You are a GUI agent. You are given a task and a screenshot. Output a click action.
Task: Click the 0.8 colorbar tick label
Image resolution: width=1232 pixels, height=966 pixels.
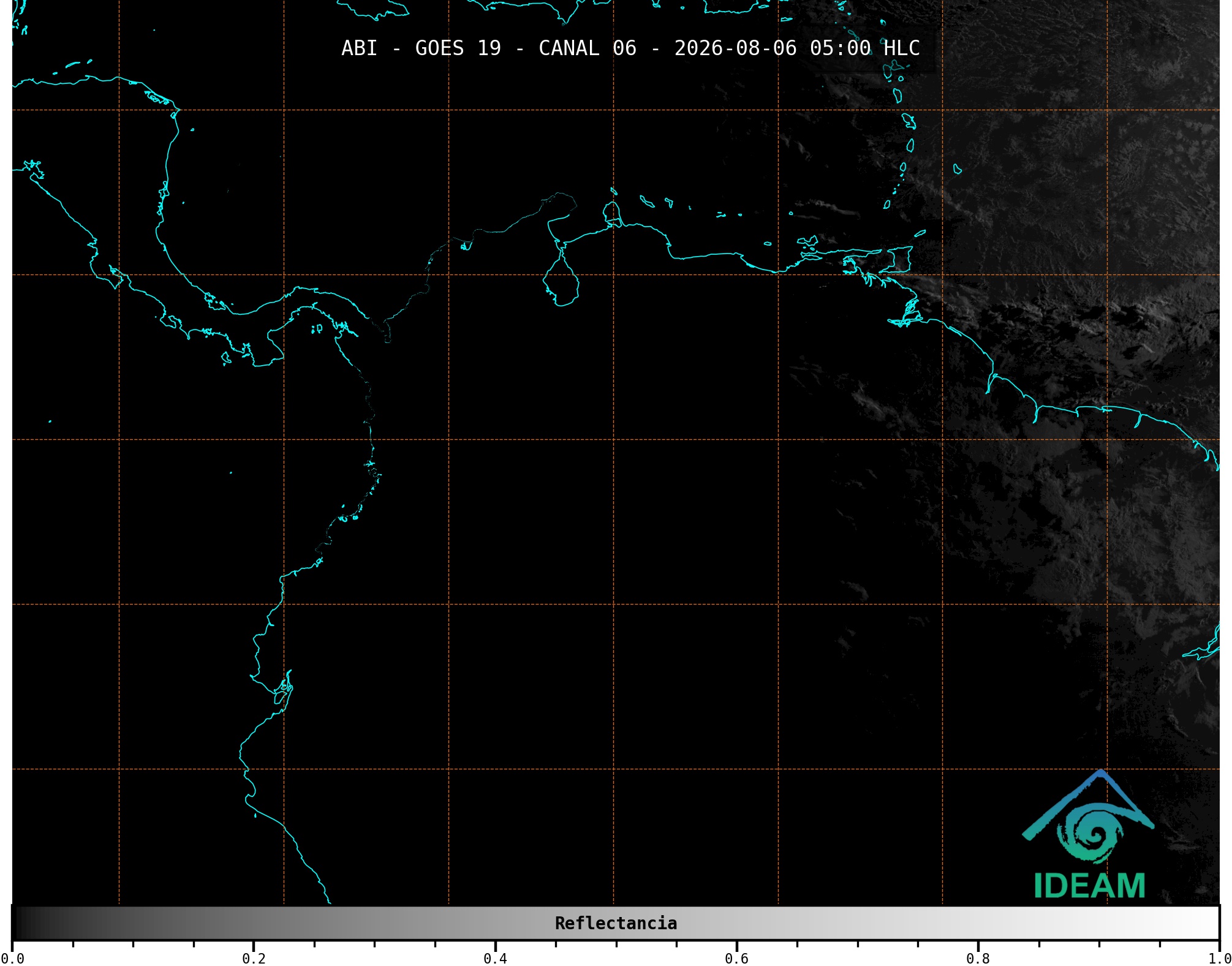[x=978, y=959]
